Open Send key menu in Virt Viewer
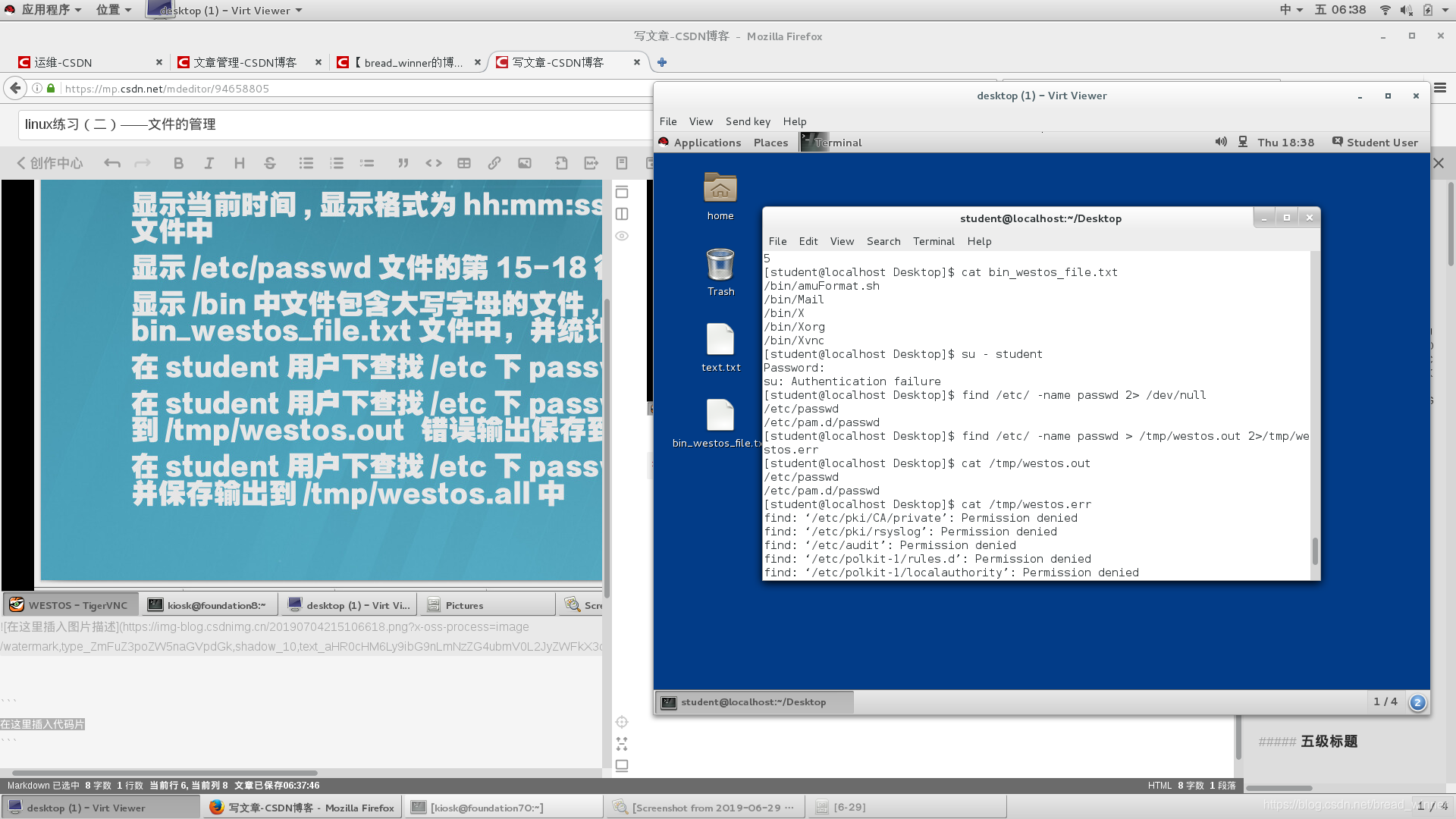This screenshot has width=1456, height=819. (x=748, y=121)
